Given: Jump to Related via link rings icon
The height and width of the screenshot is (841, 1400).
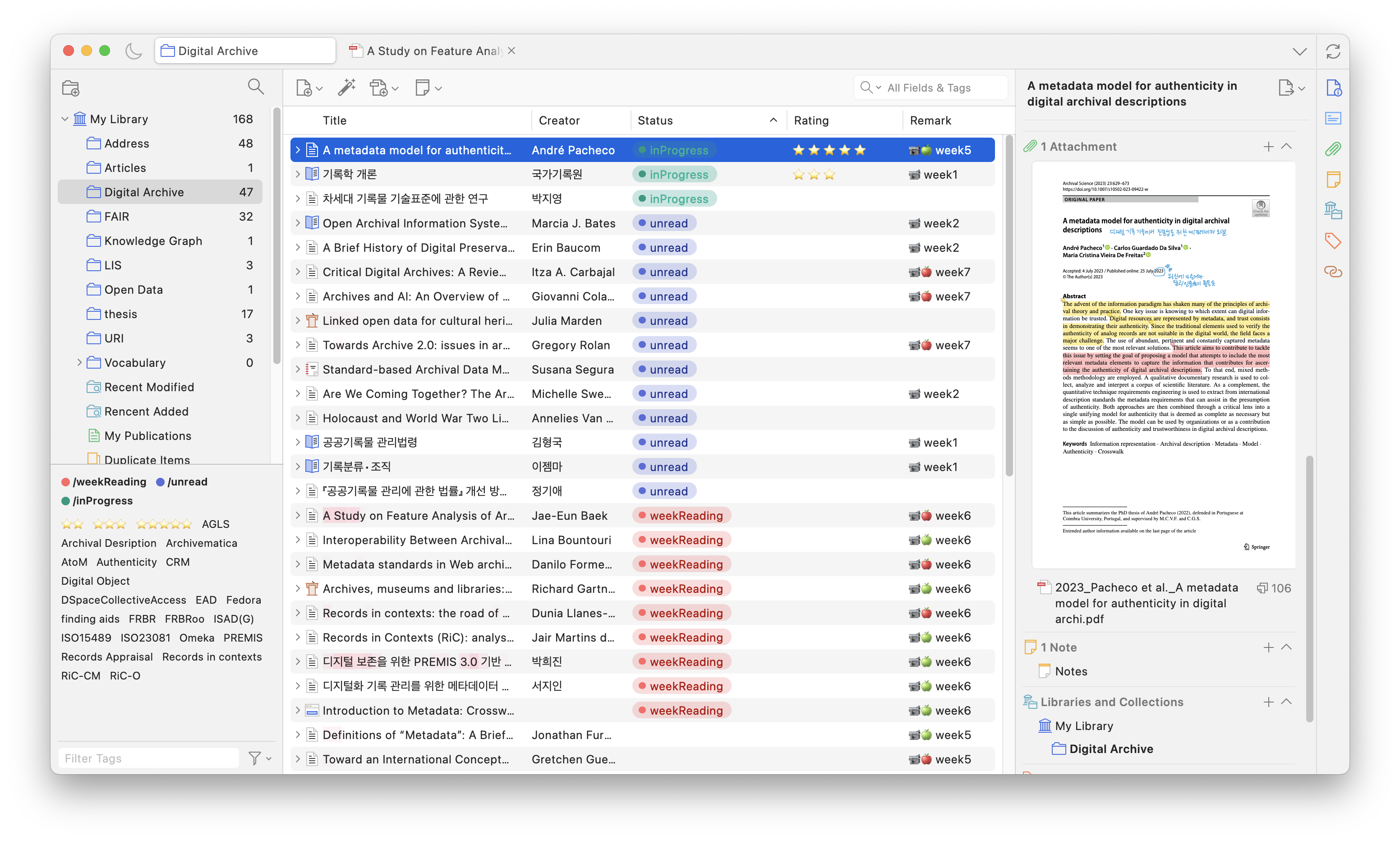Looking at the screenshot, I should tap(1333, 272).
